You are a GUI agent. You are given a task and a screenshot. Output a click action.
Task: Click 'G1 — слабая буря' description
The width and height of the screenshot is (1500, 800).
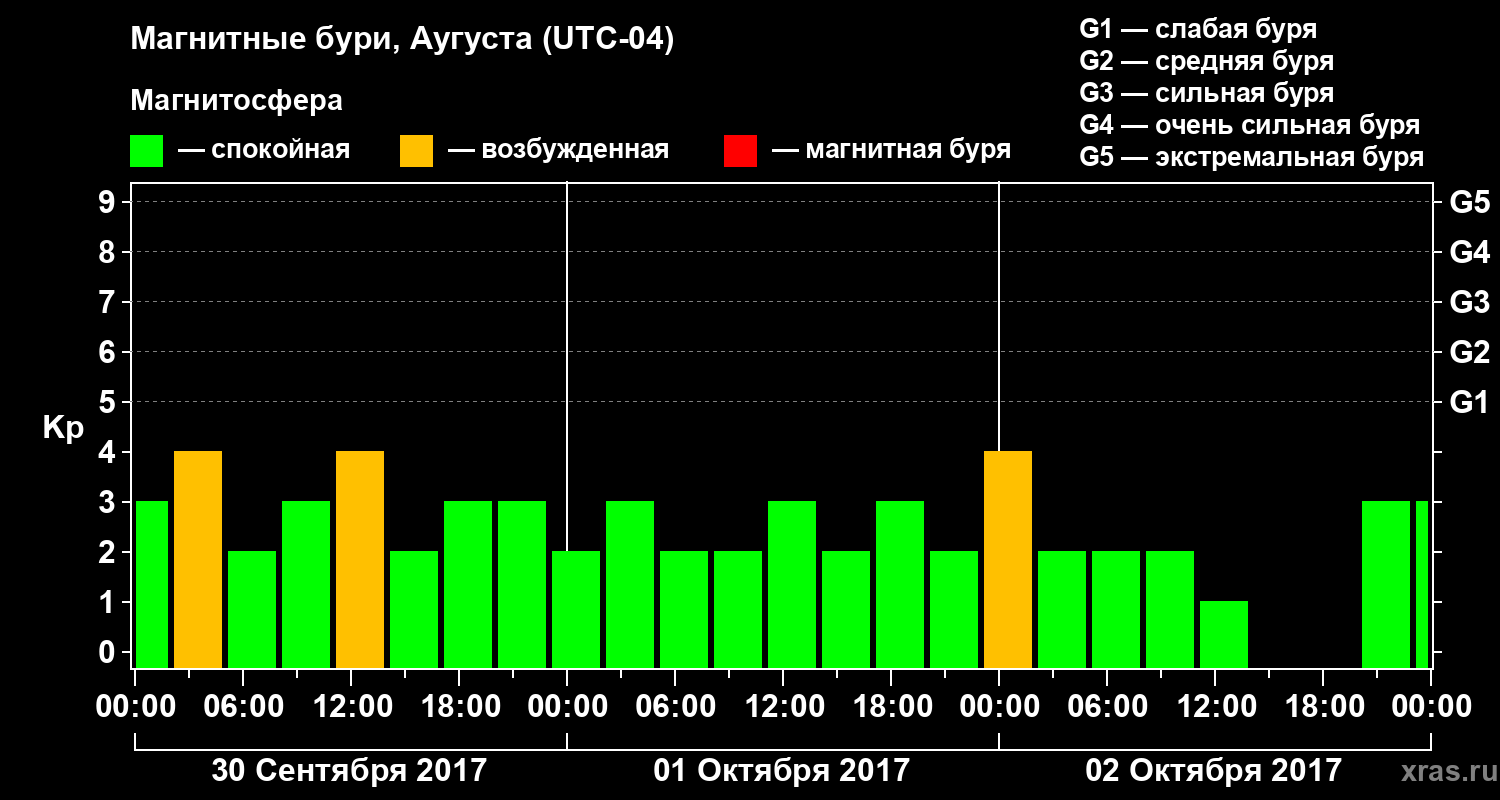click(x=1198, y=29)
